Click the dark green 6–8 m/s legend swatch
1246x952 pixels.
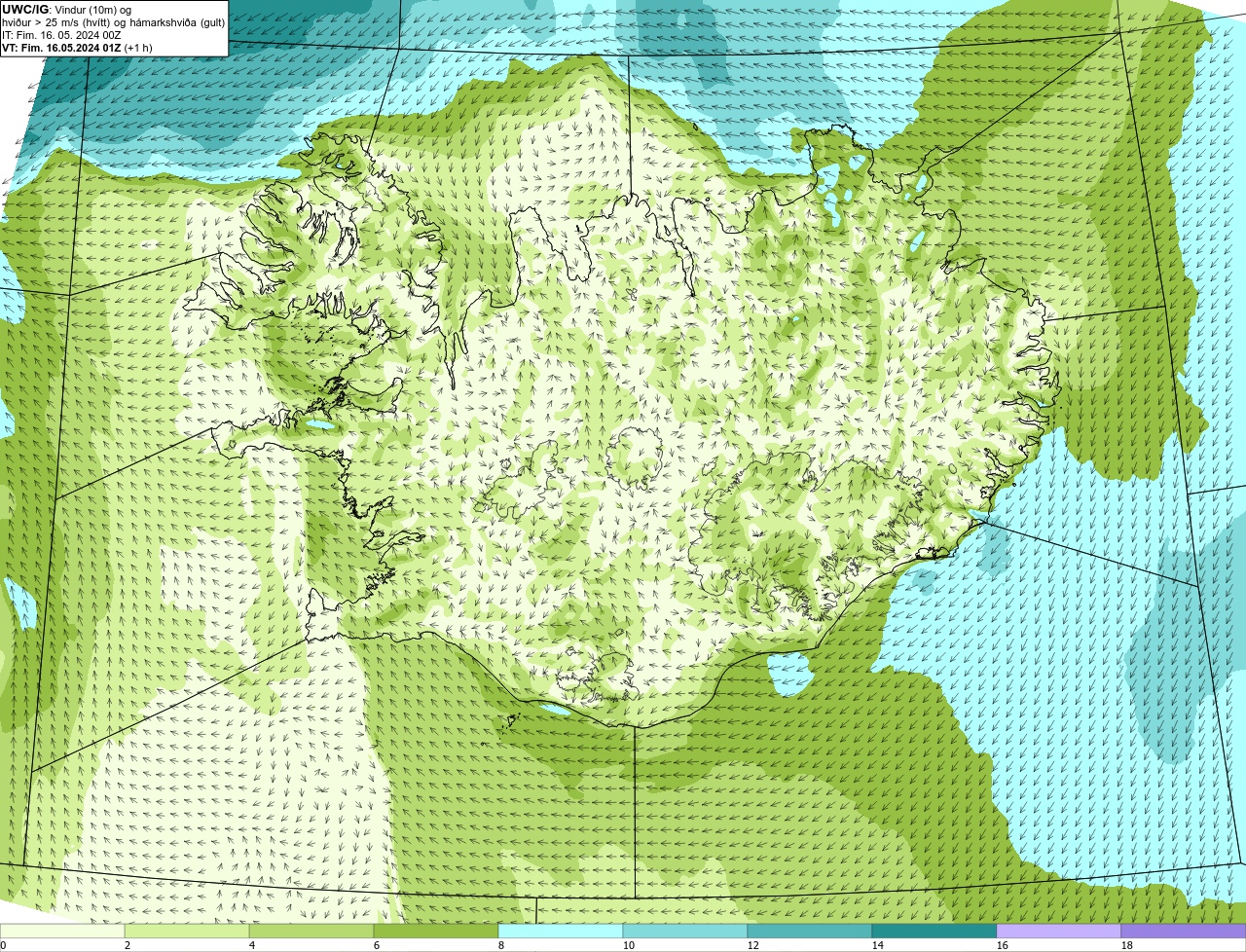click(436, 931)
